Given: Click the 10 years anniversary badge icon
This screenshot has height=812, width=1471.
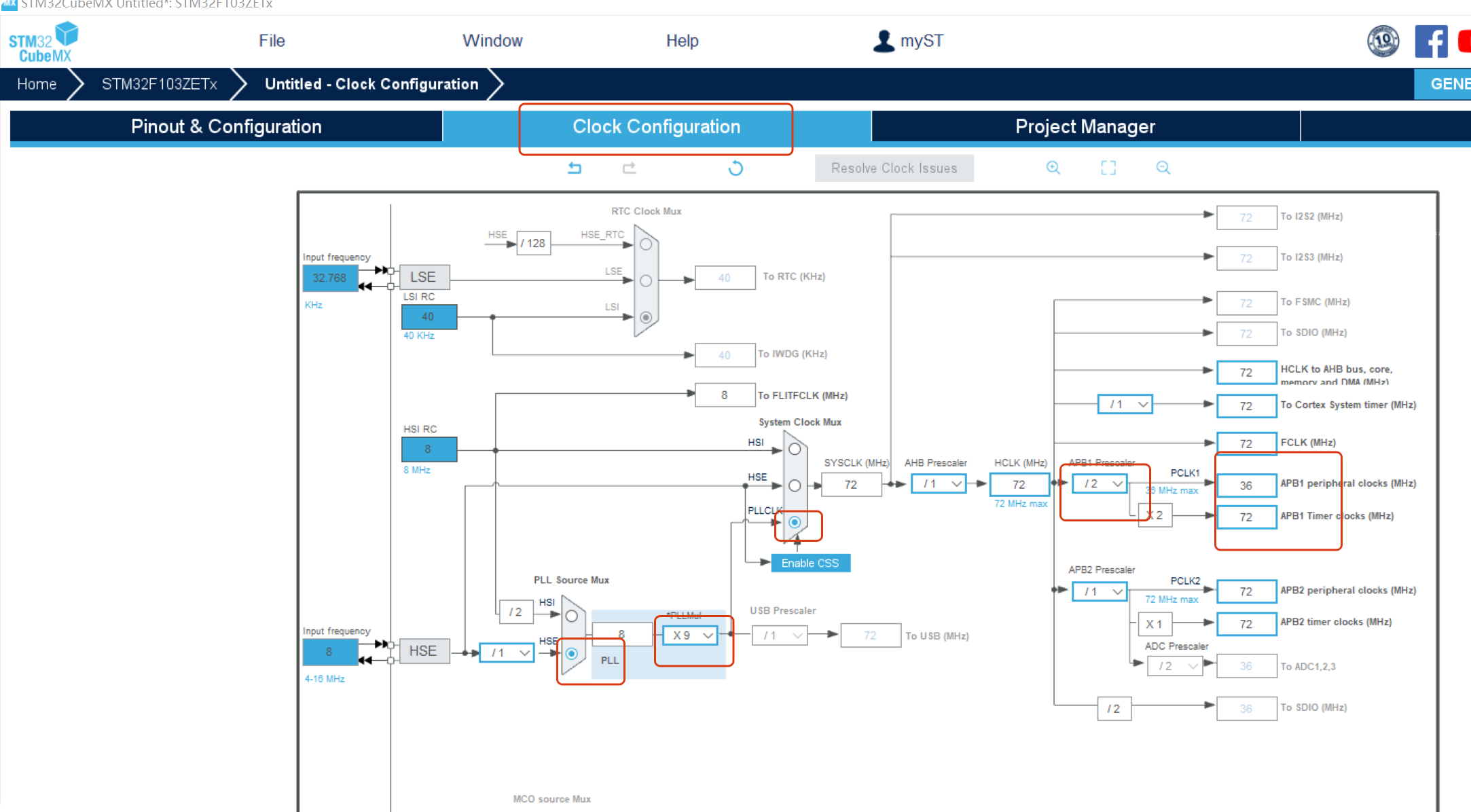Looking at the screenshot, I should point(1383,41).
